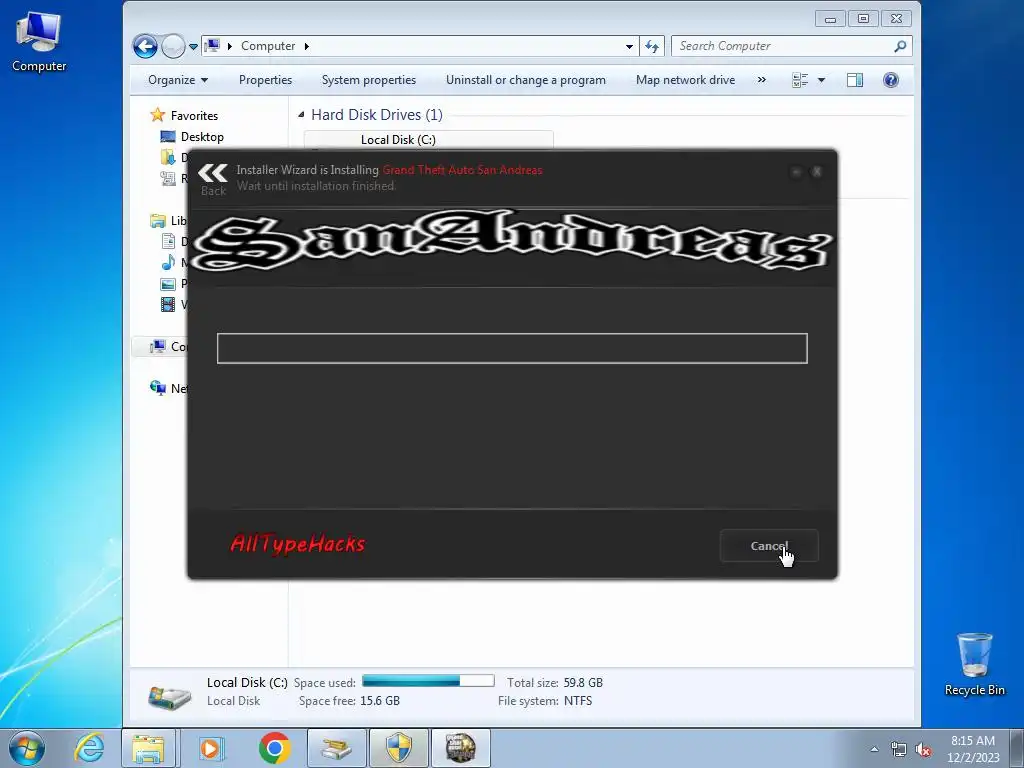Click Hard Disk Drives (1) header
The width and height of the screenshot is (1024, 768).
(377, 115)
